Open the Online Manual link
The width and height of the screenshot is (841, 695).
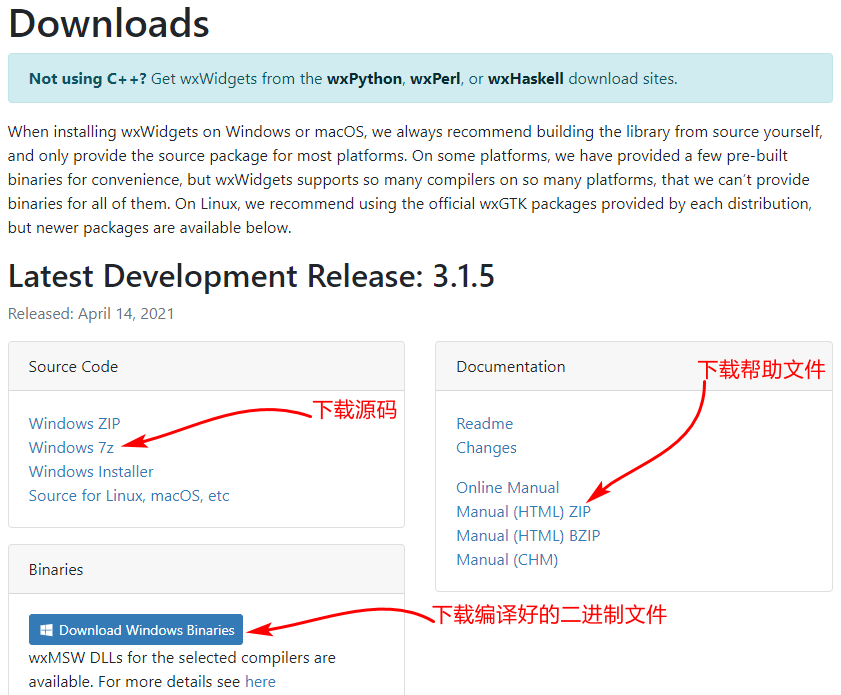(x=507, y=487)
